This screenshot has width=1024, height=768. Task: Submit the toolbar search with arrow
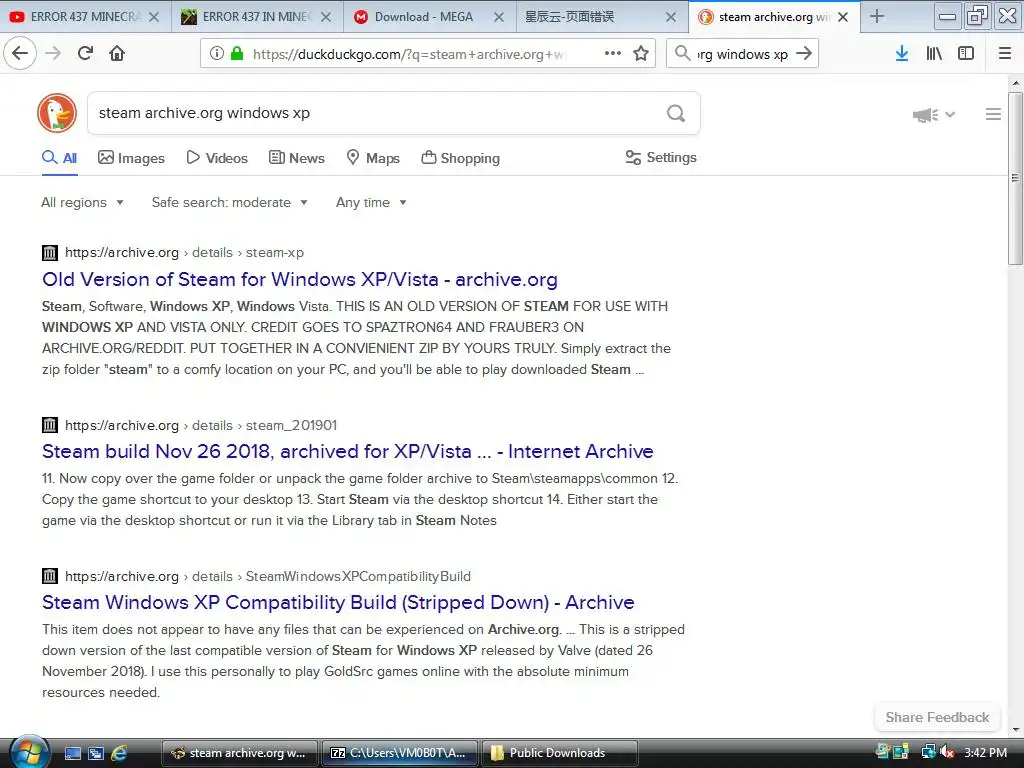[x=805, y=54]
